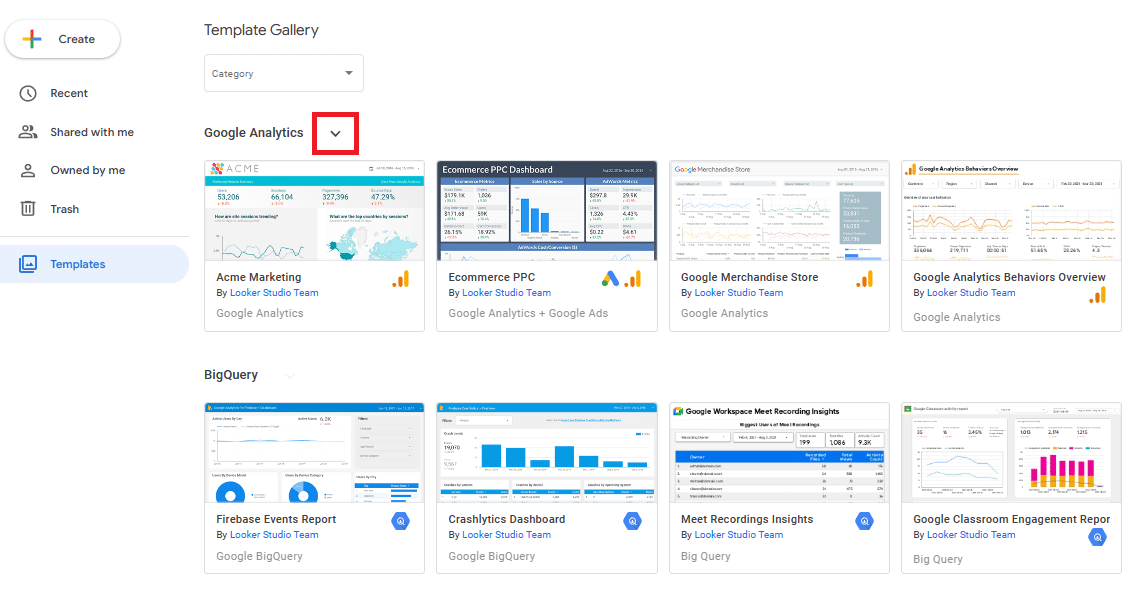
Task: Click the BigQuery section heading
Action: pos(231,375)
